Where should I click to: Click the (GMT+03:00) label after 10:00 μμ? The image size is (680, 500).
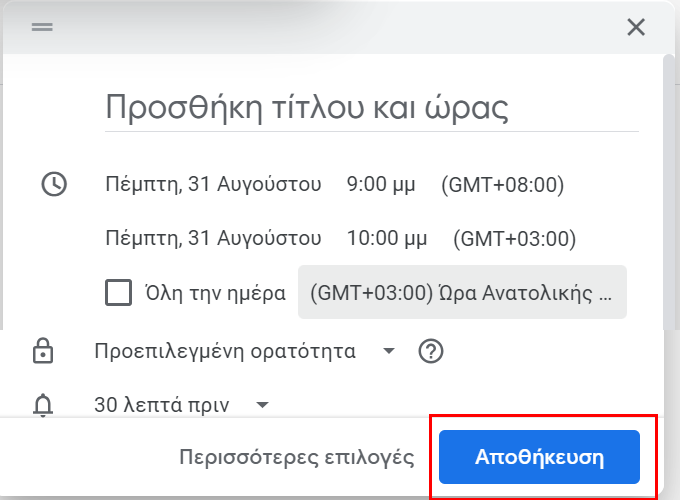click(515, 239)
